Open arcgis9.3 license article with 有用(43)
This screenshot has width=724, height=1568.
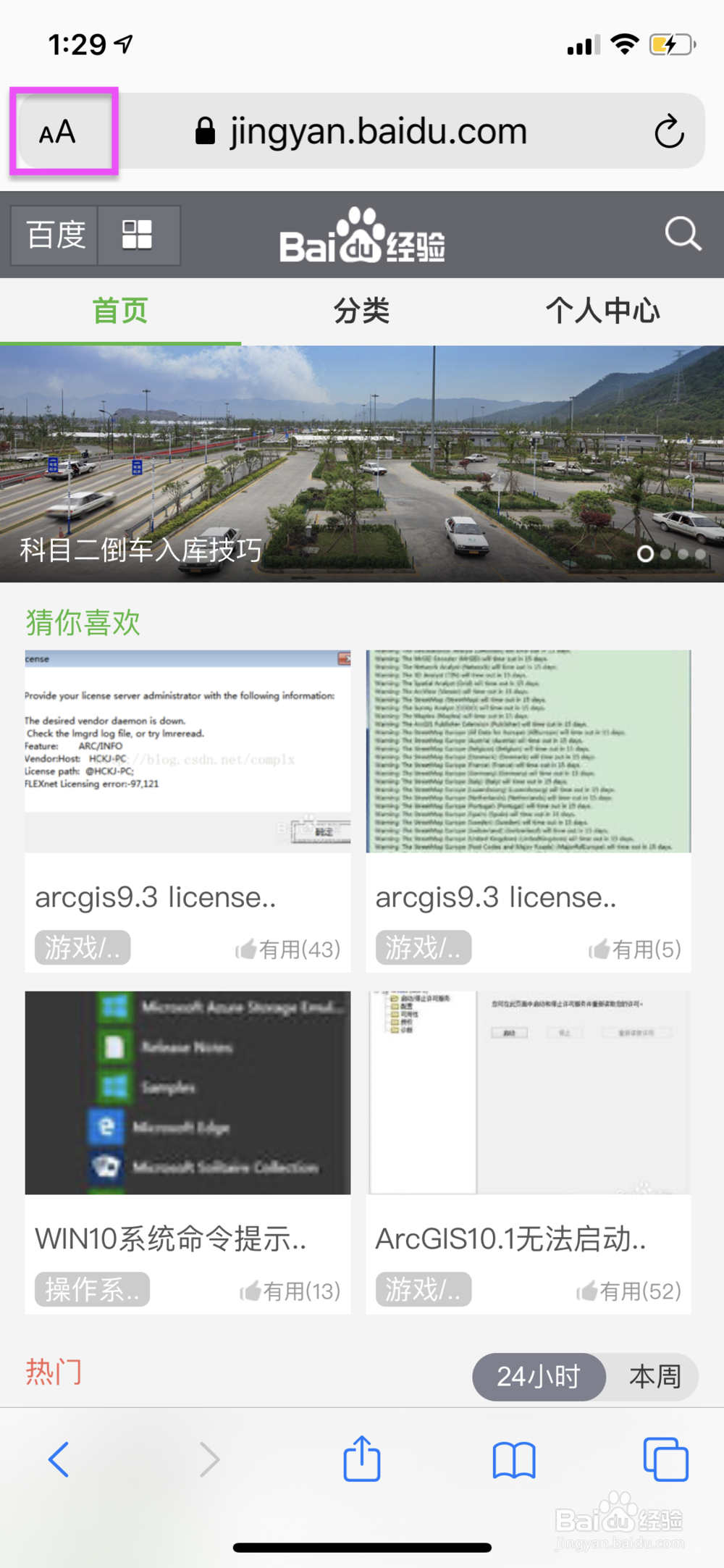tap(156, 897)
